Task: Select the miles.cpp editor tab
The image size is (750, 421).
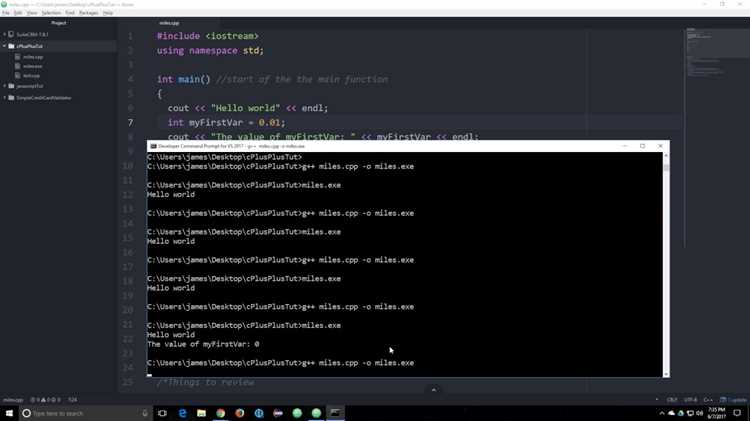Action: pyautogui.click(x=169, y=23)
